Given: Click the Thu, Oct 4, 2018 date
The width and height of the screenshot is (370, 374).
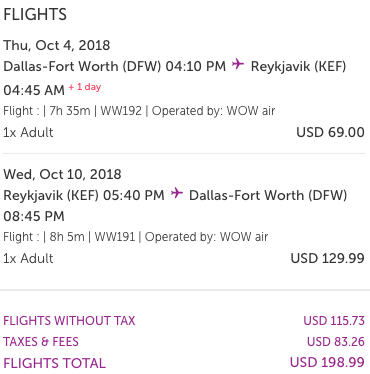Looking at the screenshot, I should coord(57,45).
